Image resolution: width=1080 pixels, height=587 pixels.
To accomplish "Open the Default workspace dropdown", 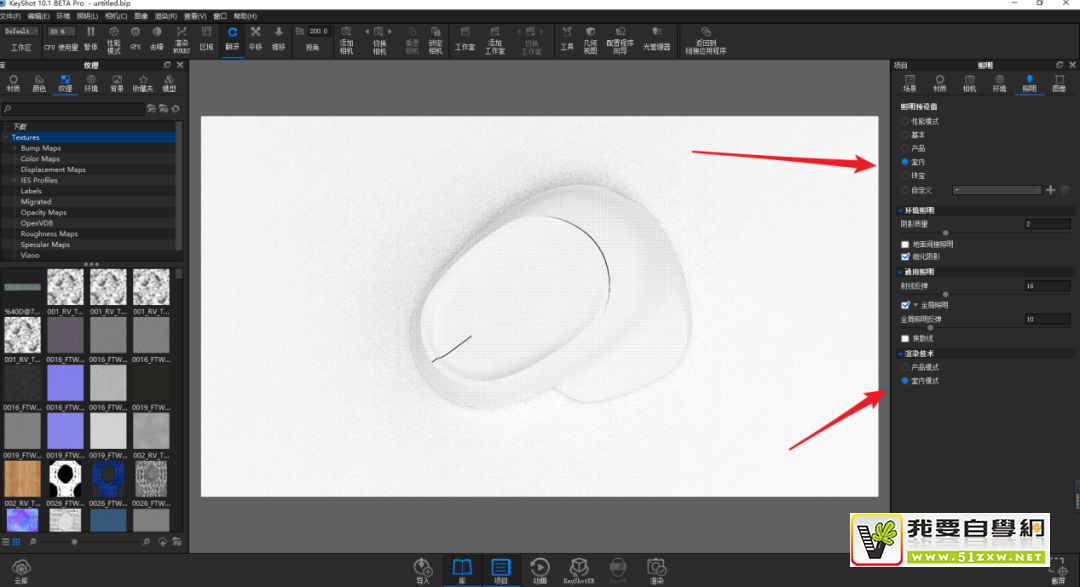I will (21, 32).
